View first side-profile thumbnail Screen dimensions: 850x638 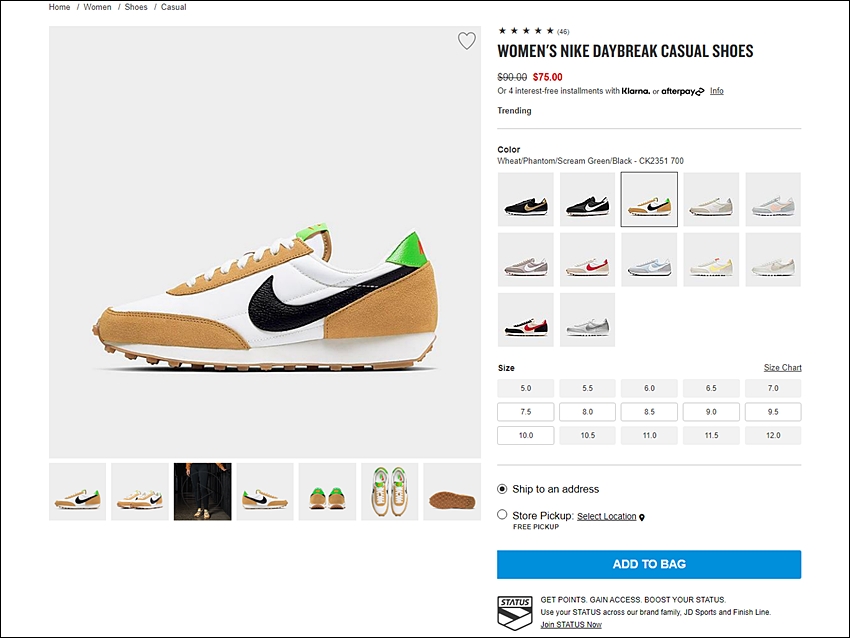click(x=78, y=492)
